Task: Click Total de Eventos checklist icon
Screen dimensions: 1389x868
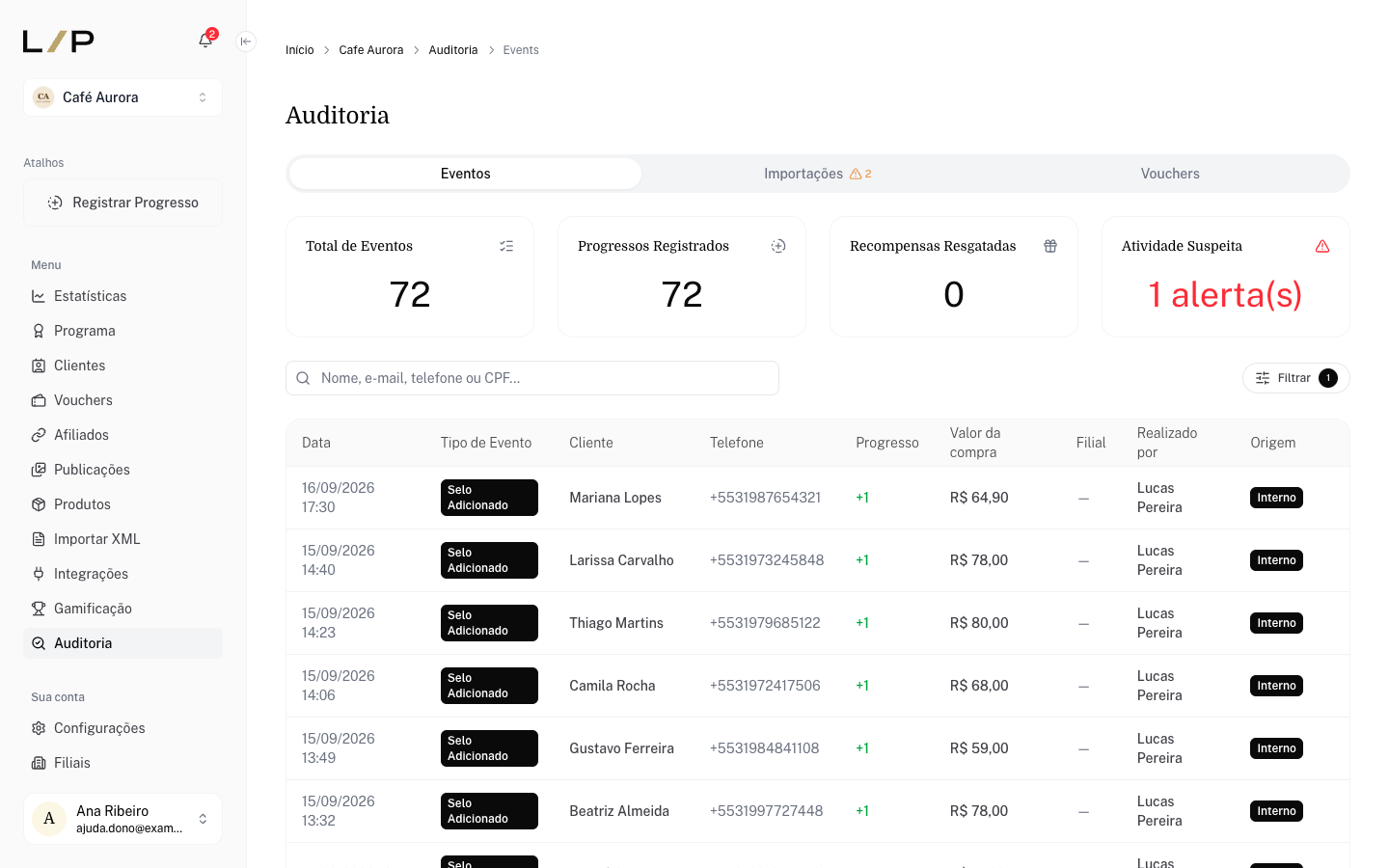Action: coord(506,246)
